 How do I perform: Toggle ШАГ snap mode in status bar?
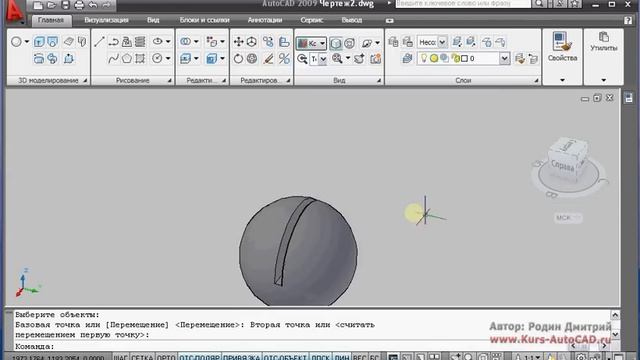point(120,357)
